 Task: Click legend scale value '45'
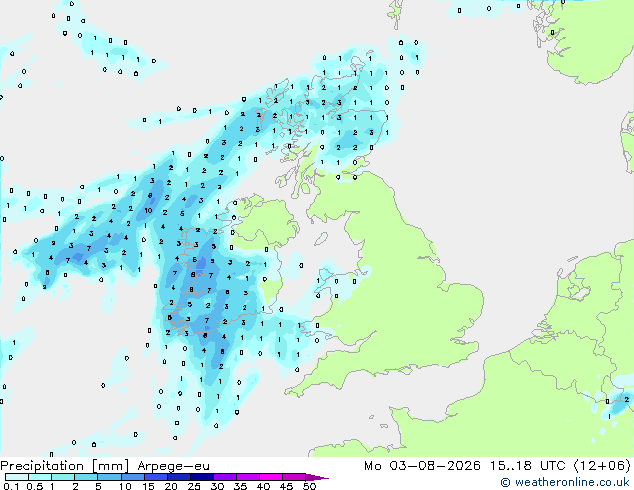286,486
